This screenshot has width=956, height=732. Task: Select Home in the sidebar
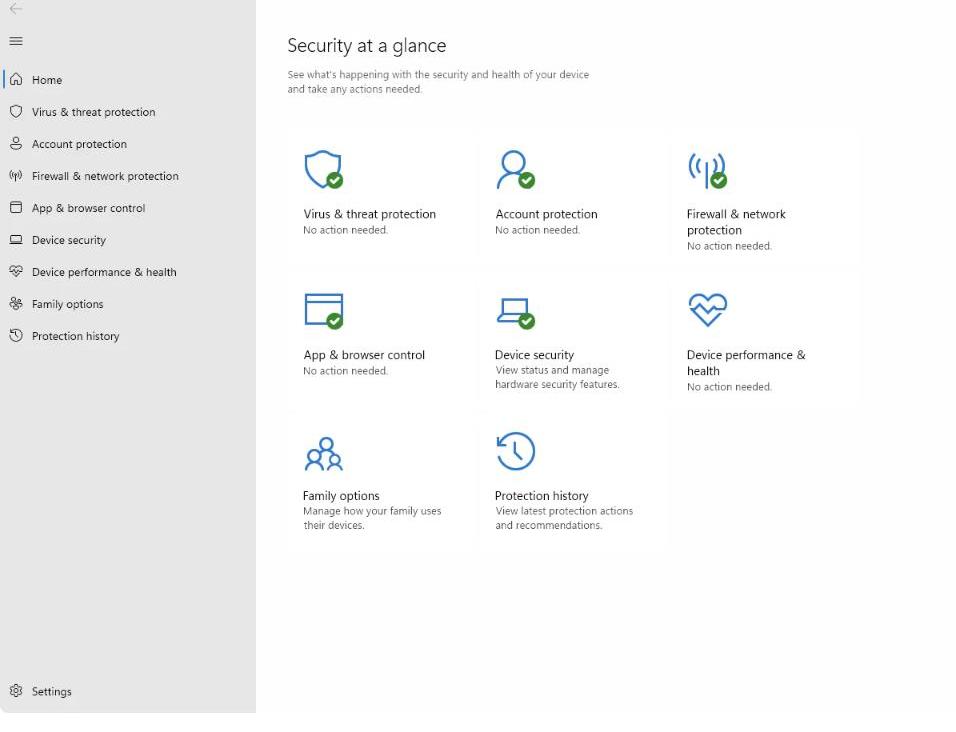pyautogui.click(x=46, y=80)
